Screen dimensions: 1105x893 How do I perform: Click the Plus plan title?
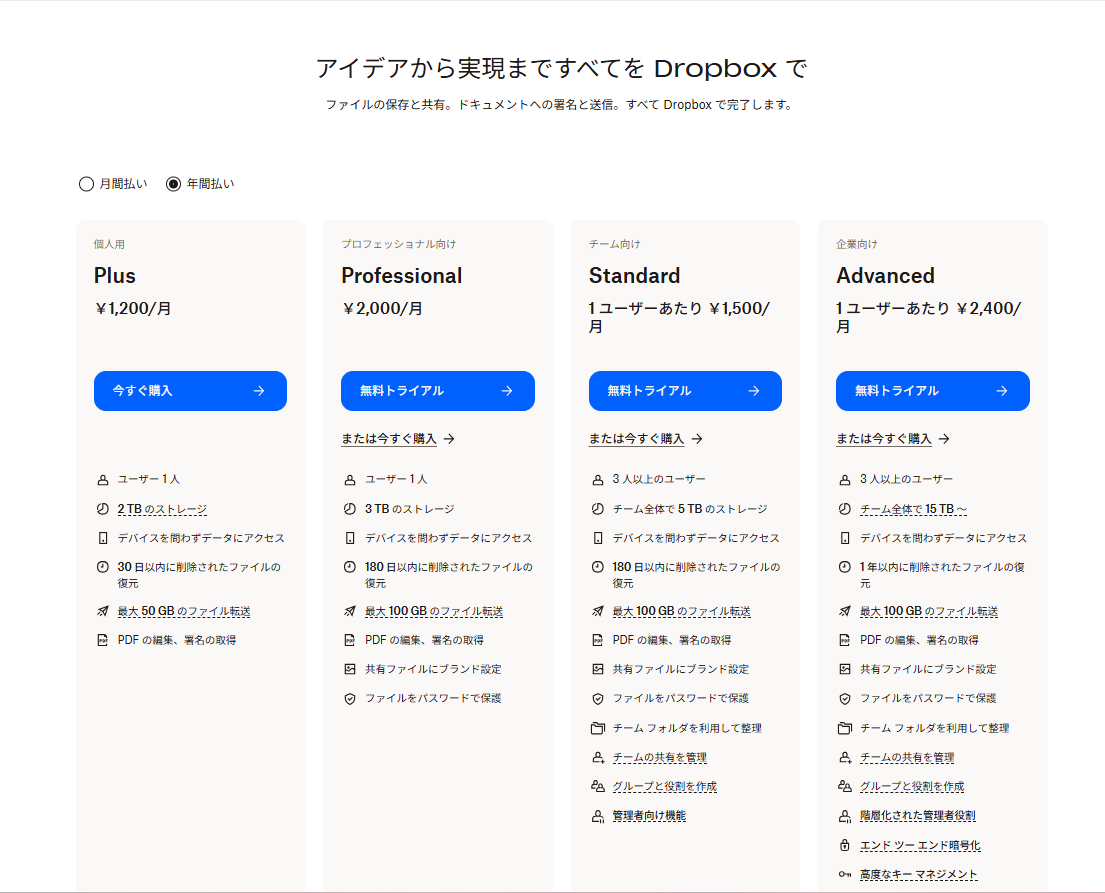(x=115, y=276)
